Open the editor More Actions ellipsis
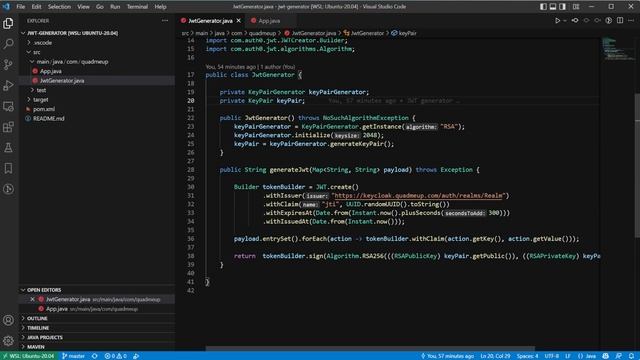Viewport: 640px width, 360px height. coord(631,20)
